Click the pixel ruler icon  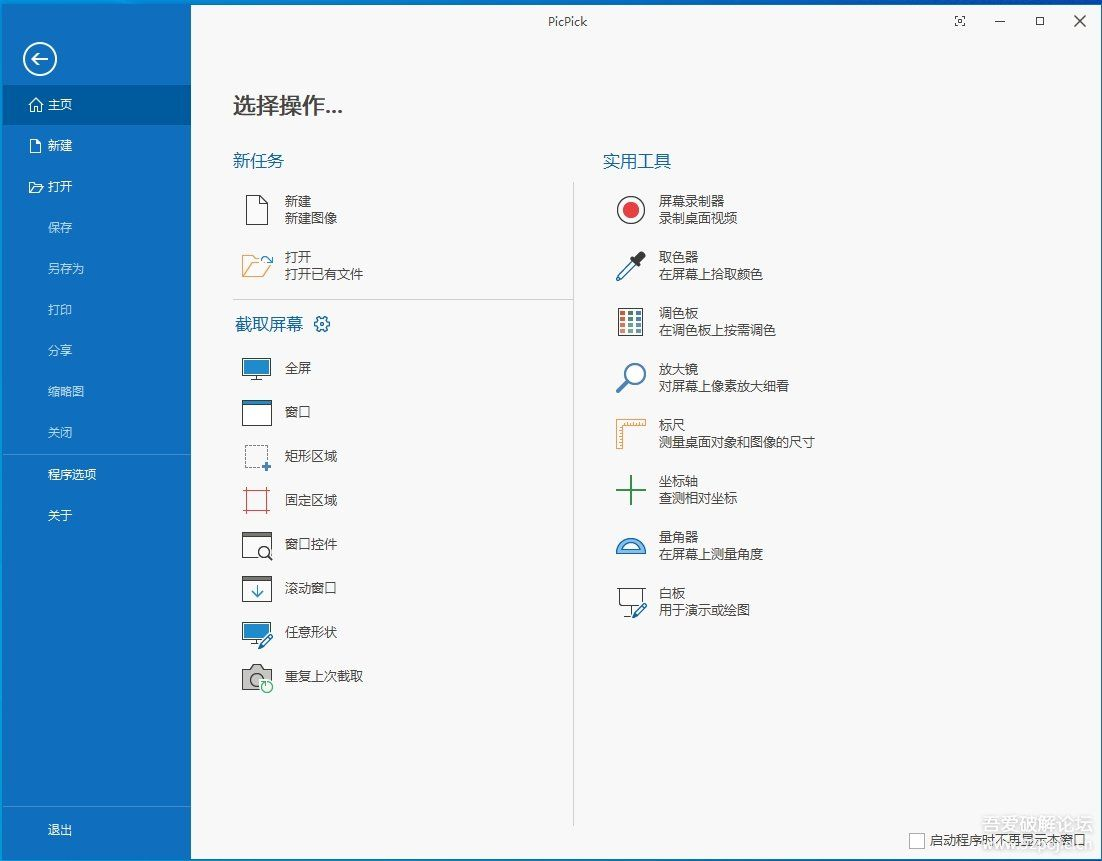coord(630,434)
